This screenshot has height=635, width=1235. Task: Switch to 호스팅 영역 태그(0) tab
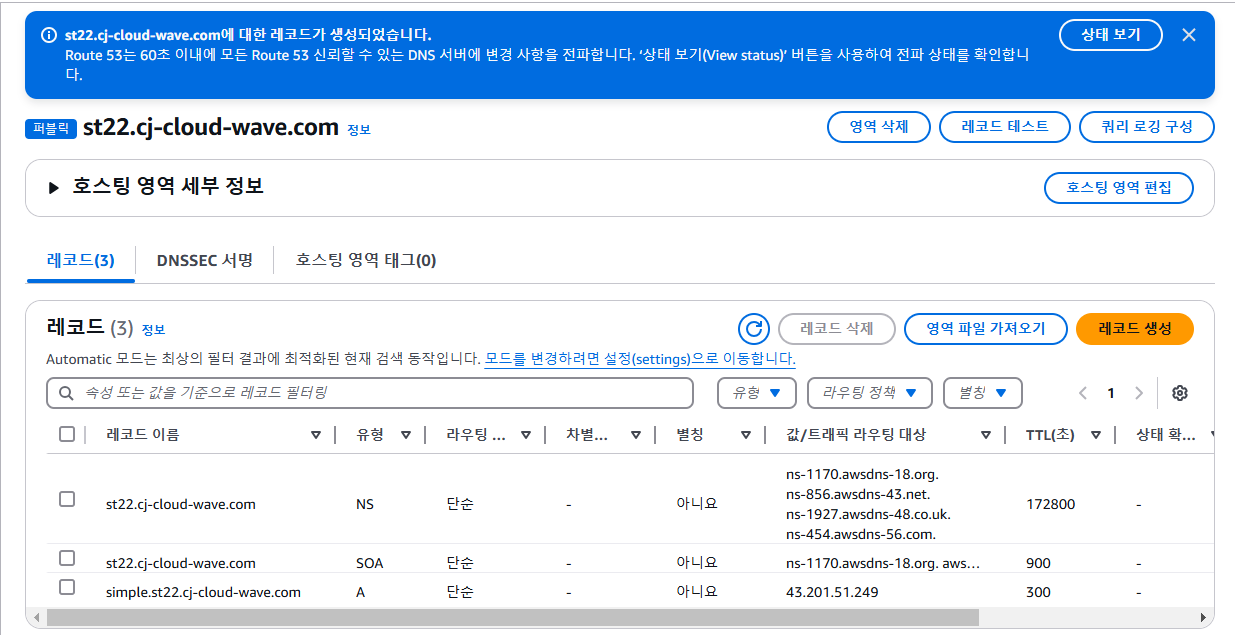pyautogui.click(x=366, y=260)
